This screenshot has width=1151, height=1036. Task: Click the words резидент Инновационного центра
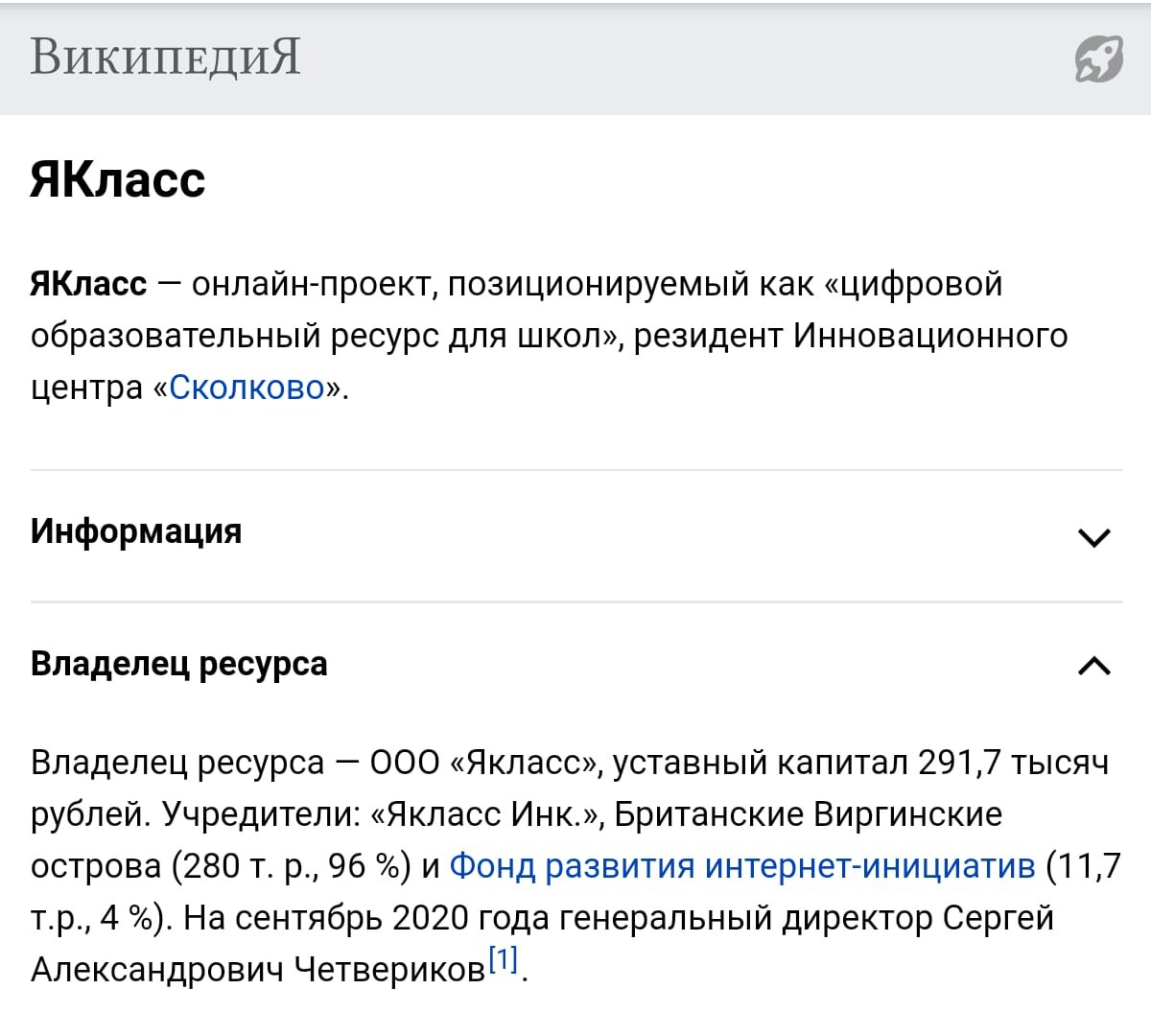pos(549,362)
